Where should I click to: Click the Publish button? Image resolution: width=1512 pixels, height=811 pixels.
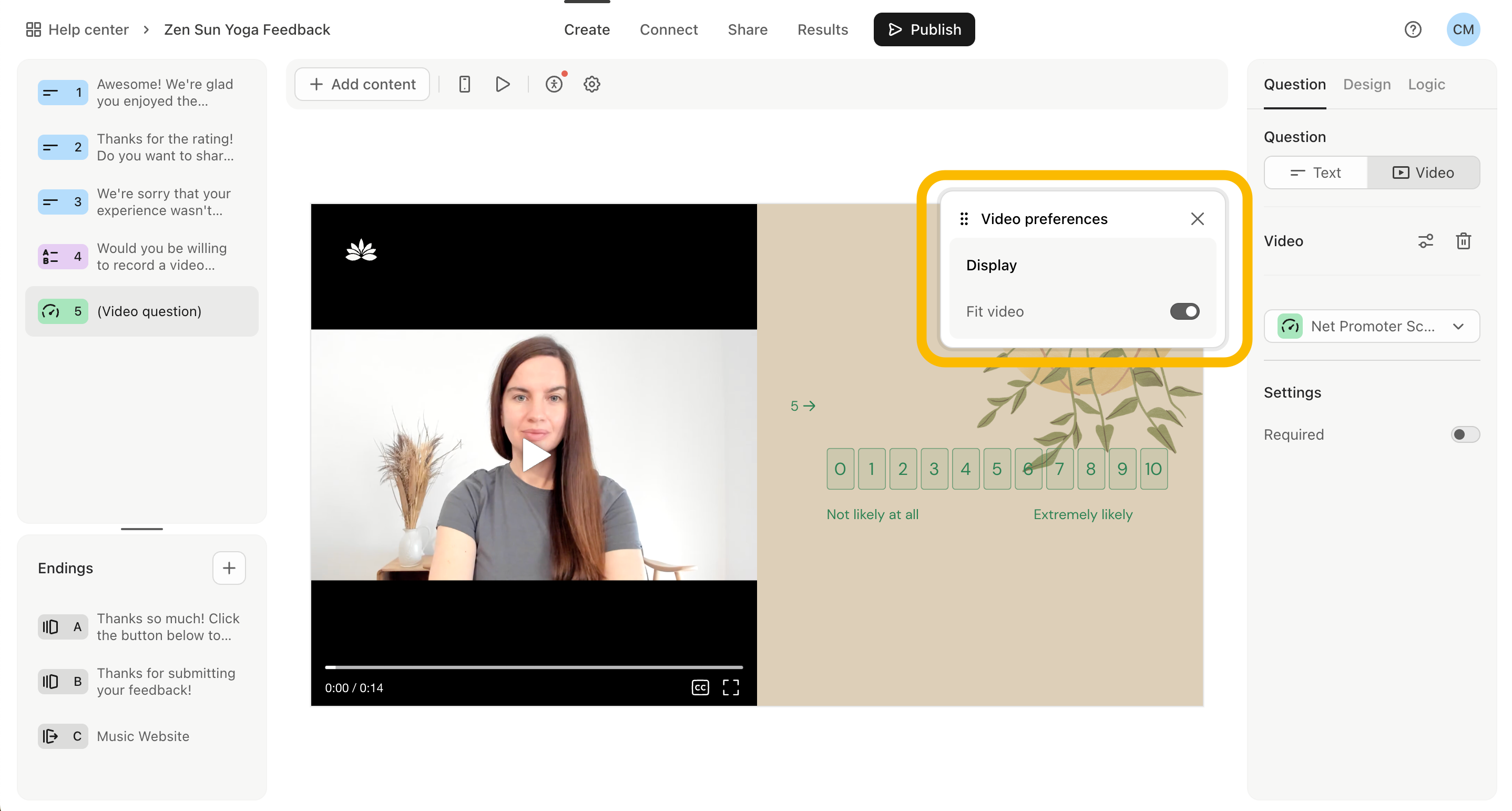click(924, 29)
